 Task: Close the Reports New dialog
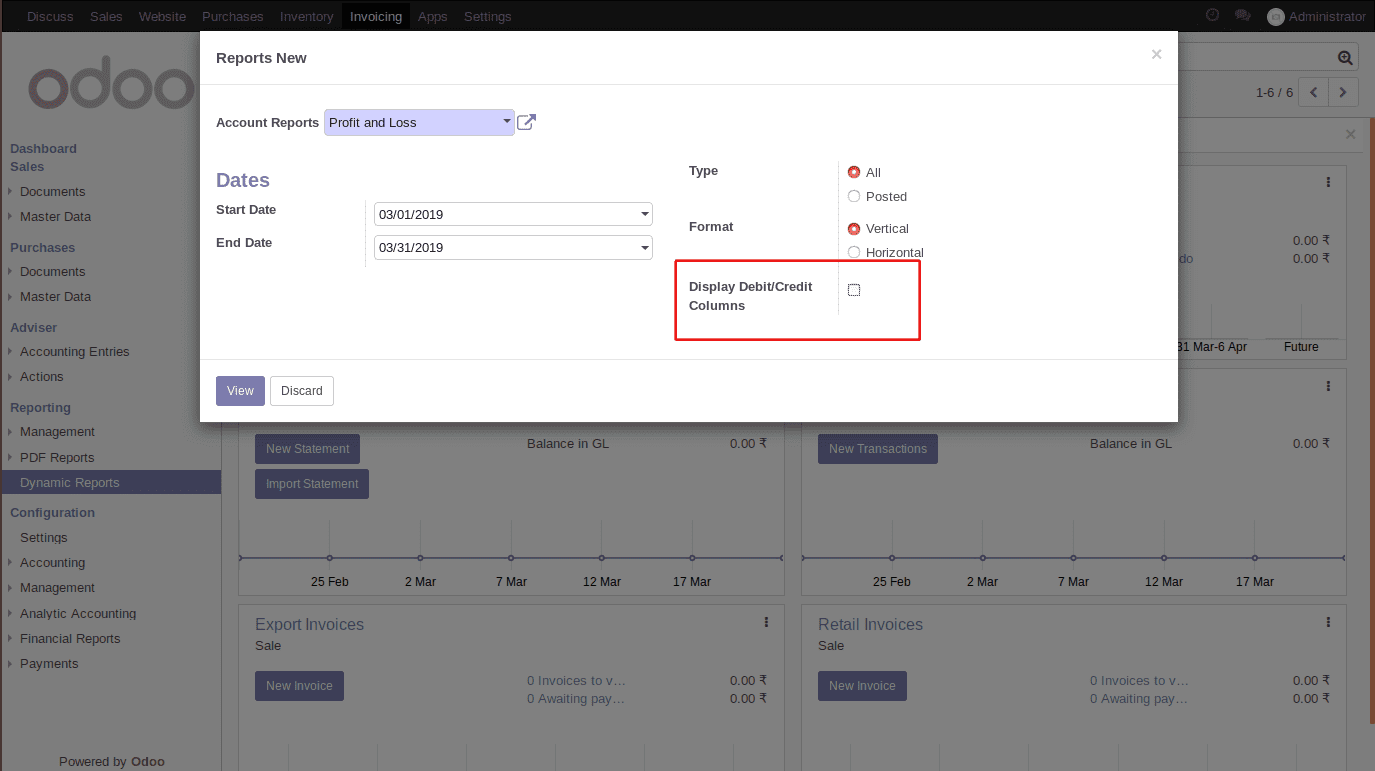[x=1156, y=55]
